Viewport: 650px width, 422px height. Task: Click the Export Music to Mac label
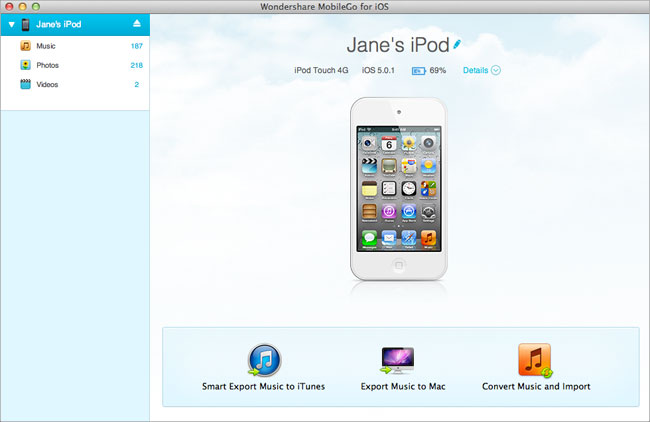pos(403,386)
